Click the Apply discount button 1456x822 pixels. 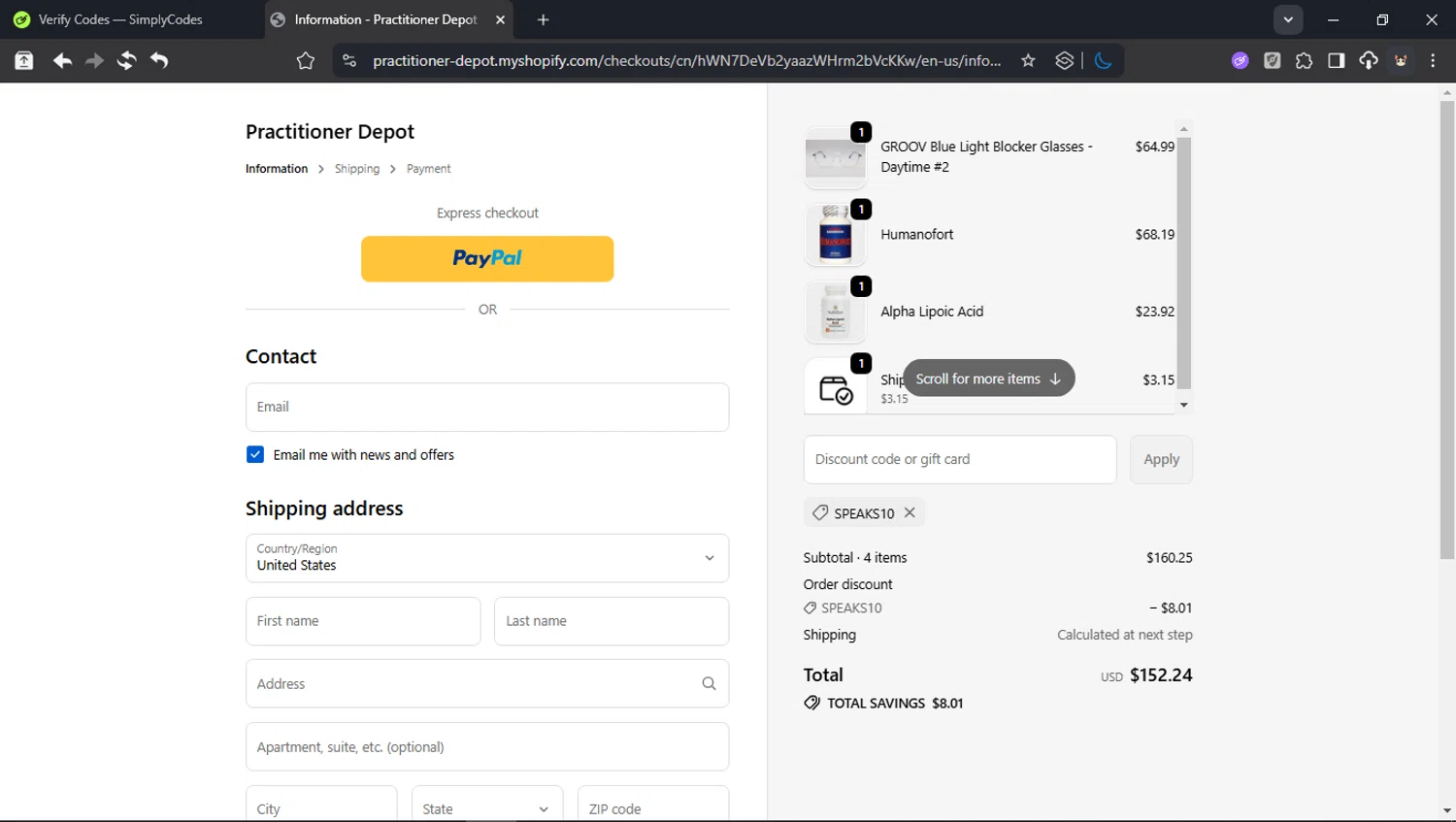1161,459
